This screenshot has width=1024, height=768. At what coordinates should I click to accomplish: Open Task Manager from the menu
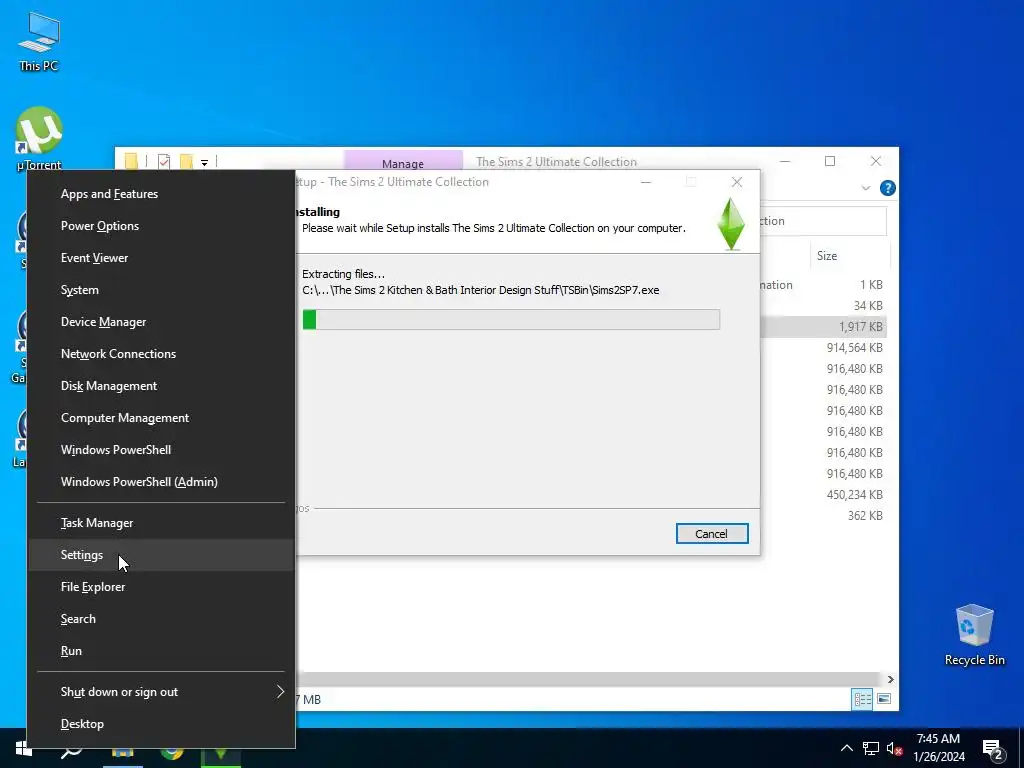[x=161, y=523]
